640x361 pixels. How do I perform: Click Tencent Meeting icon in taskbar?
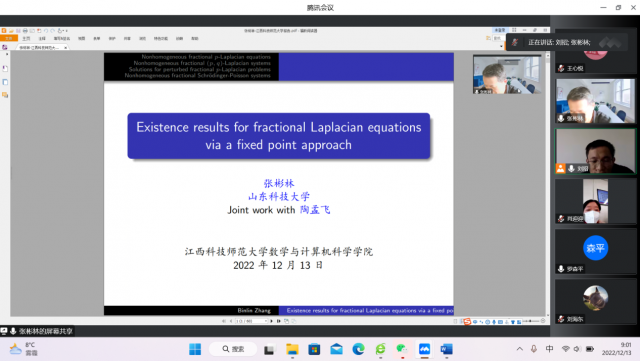pyautogui.click(x=424, y=349)
